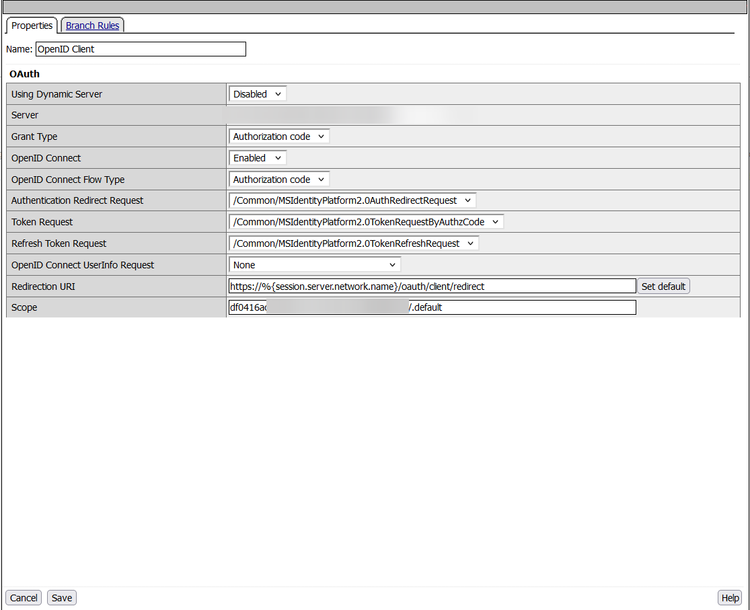The height and width of the screenshot is (610, 750).
Task: Click the Redirection URI text field
Action: coord(432,286)
